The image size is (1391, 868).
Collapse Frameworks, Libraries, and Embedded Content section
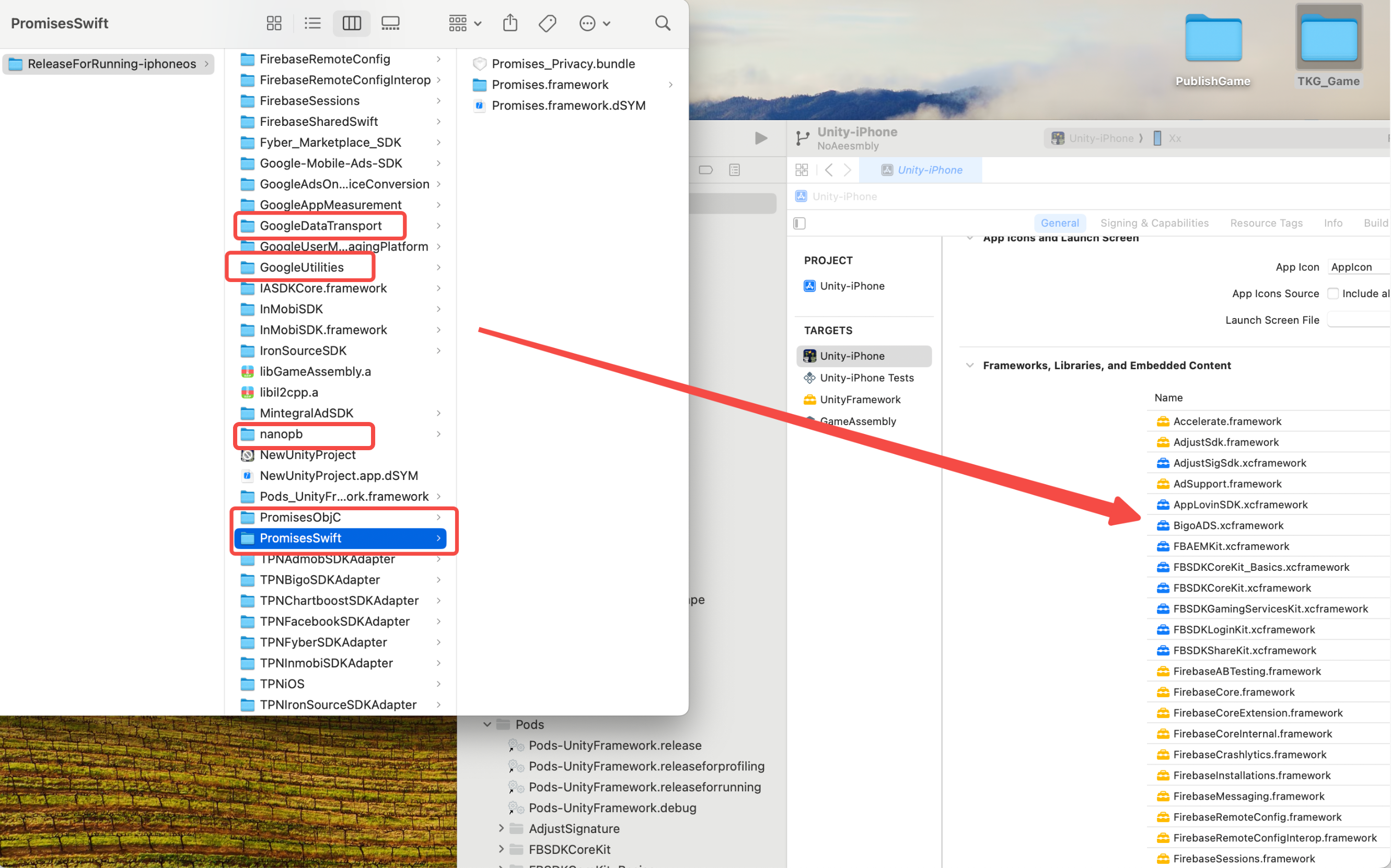[x=970, y=365]
